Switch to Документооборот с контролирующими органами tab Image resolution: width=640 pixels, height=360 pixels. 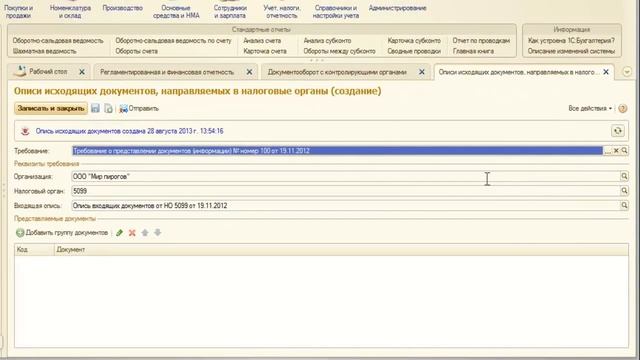coord(337,72)
